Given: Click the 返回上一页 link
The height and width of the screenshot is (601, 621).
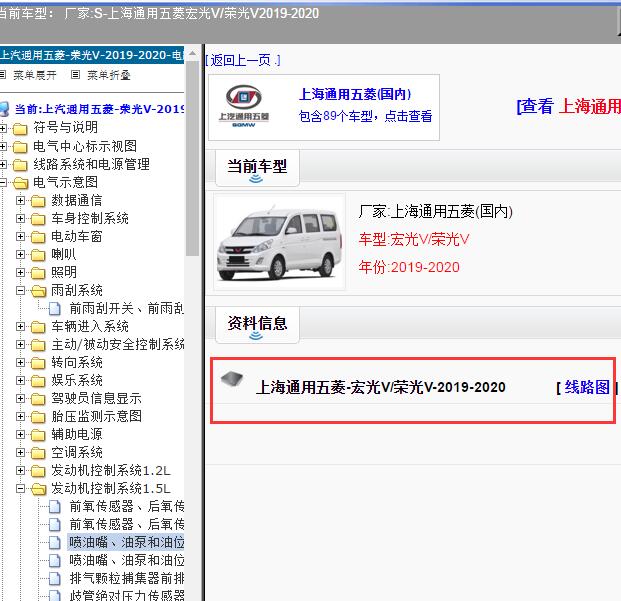Looking at the screenshot, I should click(243, 61).
